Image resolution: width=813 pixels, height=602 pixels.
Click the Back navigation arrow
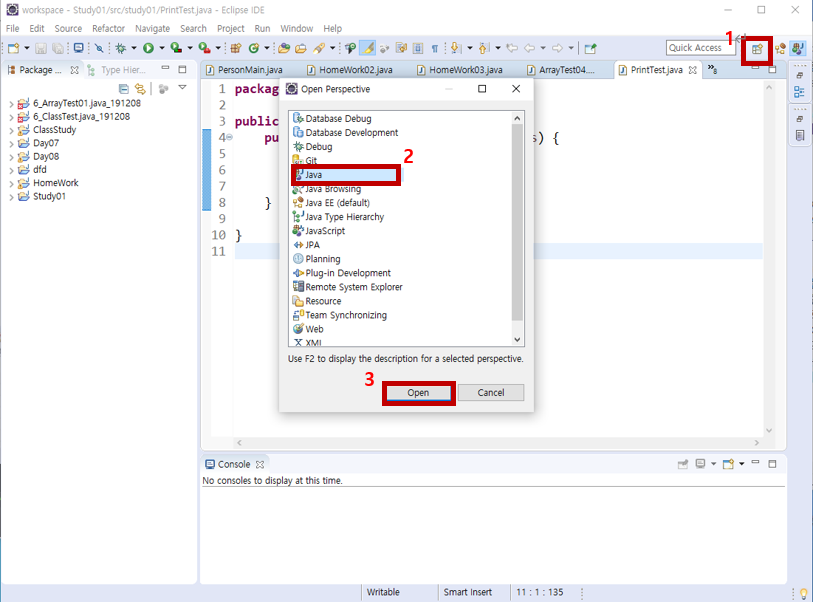(x=529, y=48)
